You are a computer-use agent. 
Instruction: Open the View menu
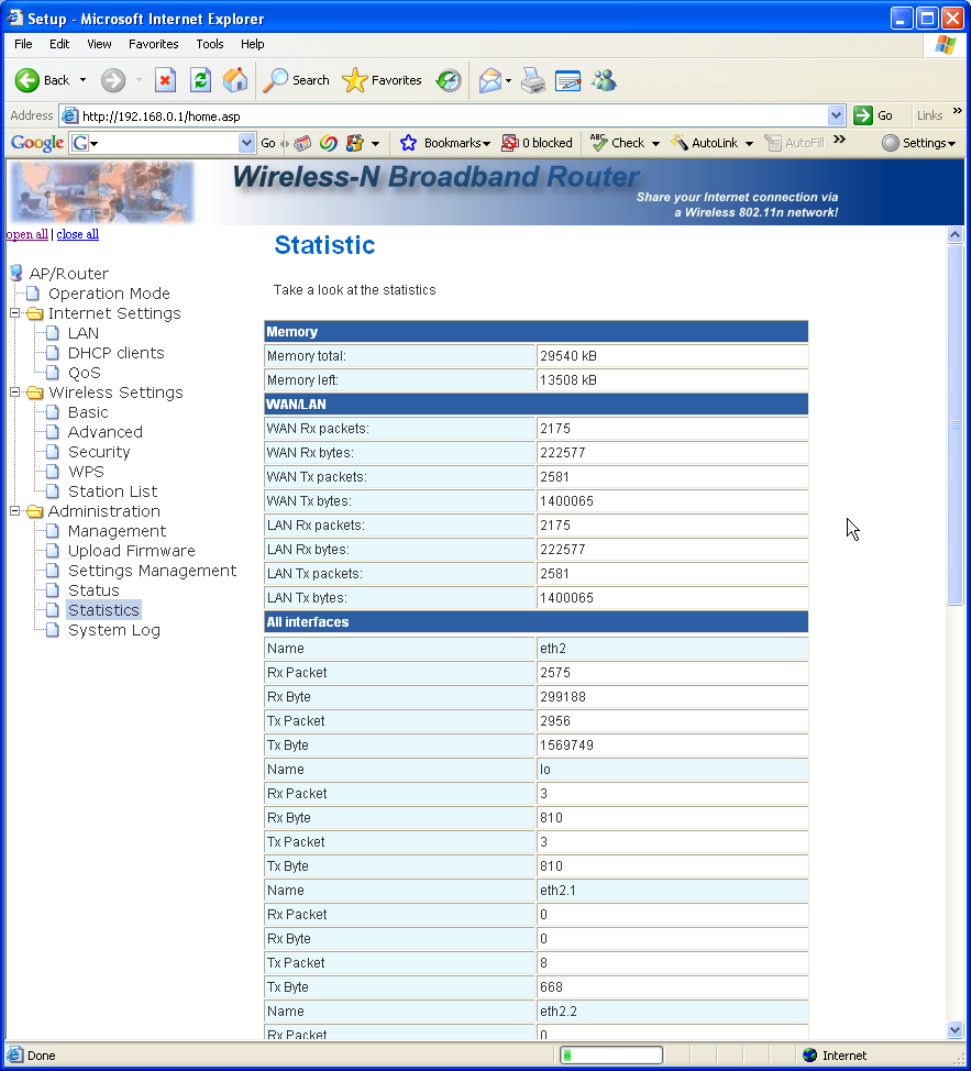(x=99, y=44)
